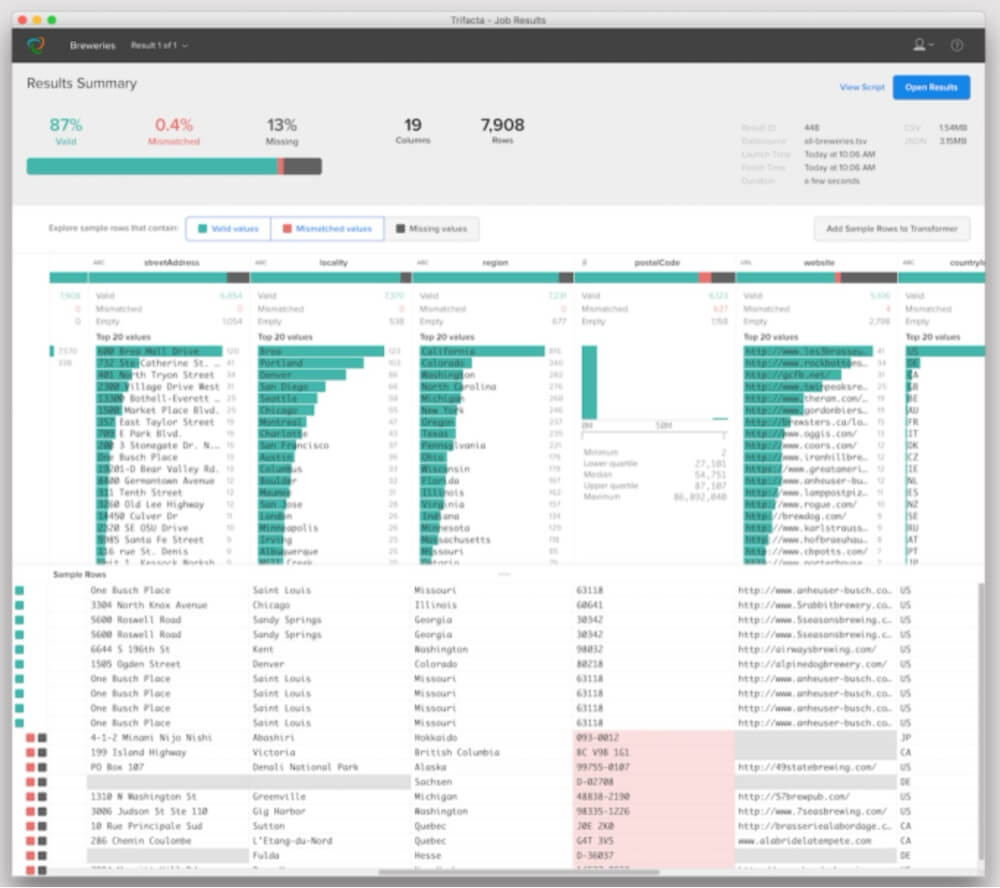Open the user account menu
The image size is (1000, 888).
(922, 45)
